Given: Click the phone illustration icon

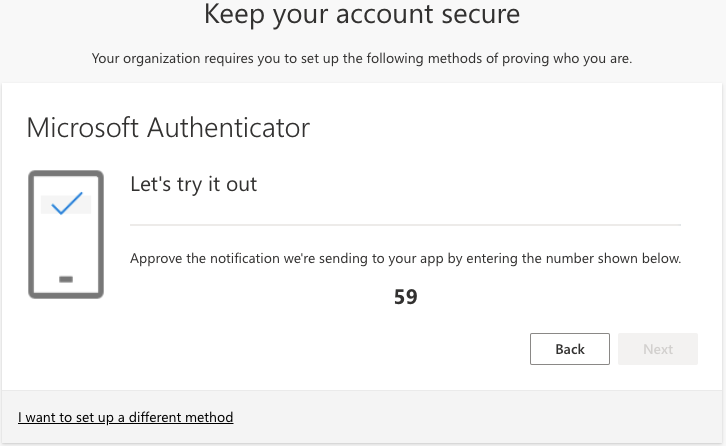Looking at the screenshot, I should 66,235.
